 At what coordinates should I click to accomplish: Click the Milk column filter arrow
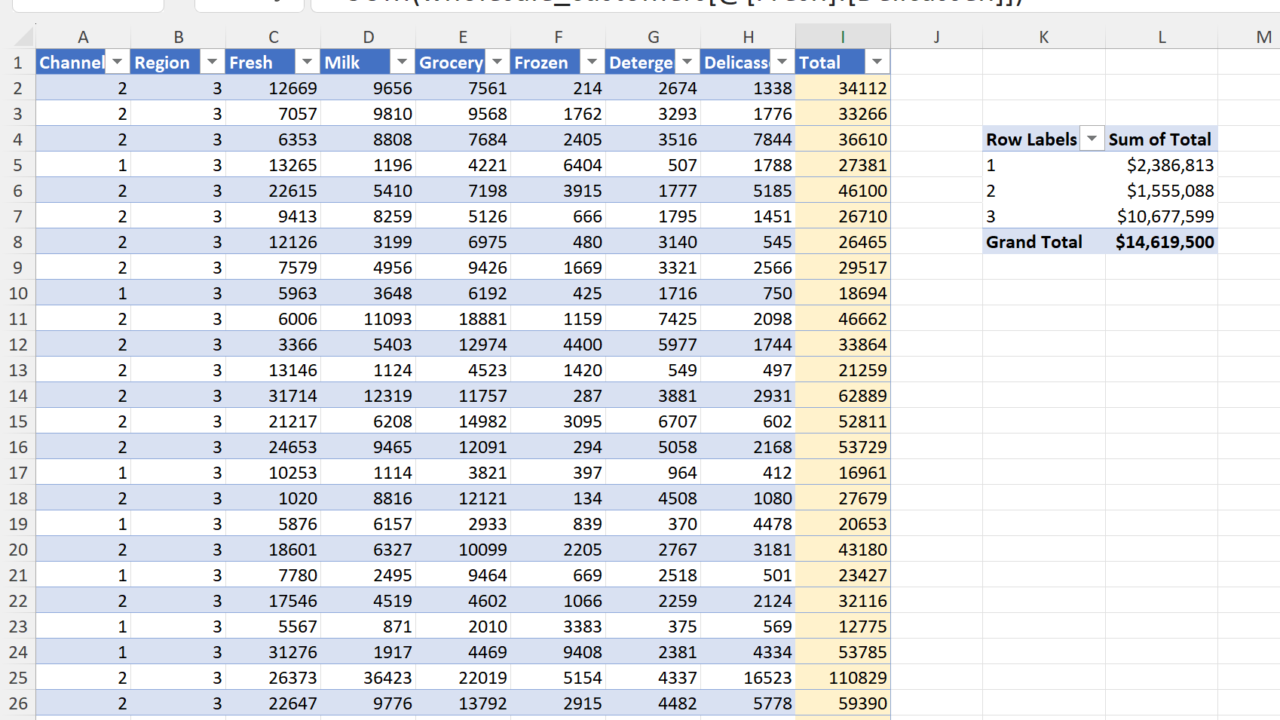[402, 62]
